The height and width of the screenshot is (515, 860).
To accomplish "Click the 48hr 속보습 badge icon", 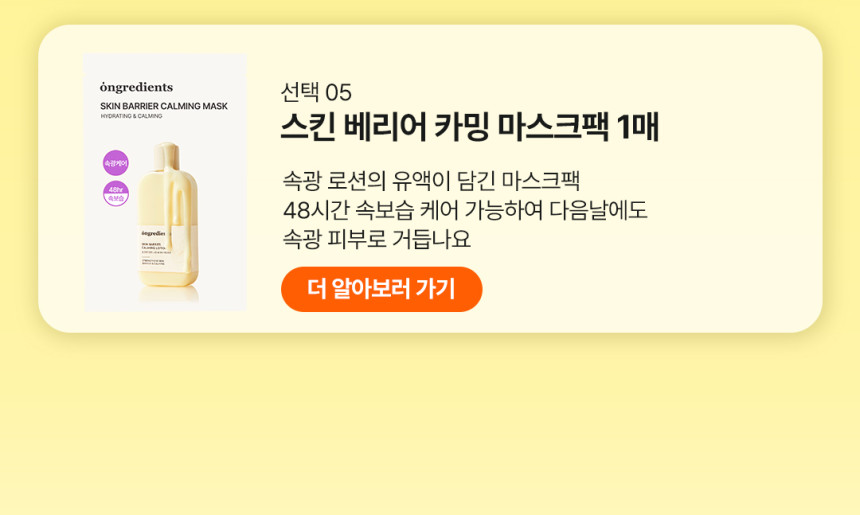I will click(116, 194).
